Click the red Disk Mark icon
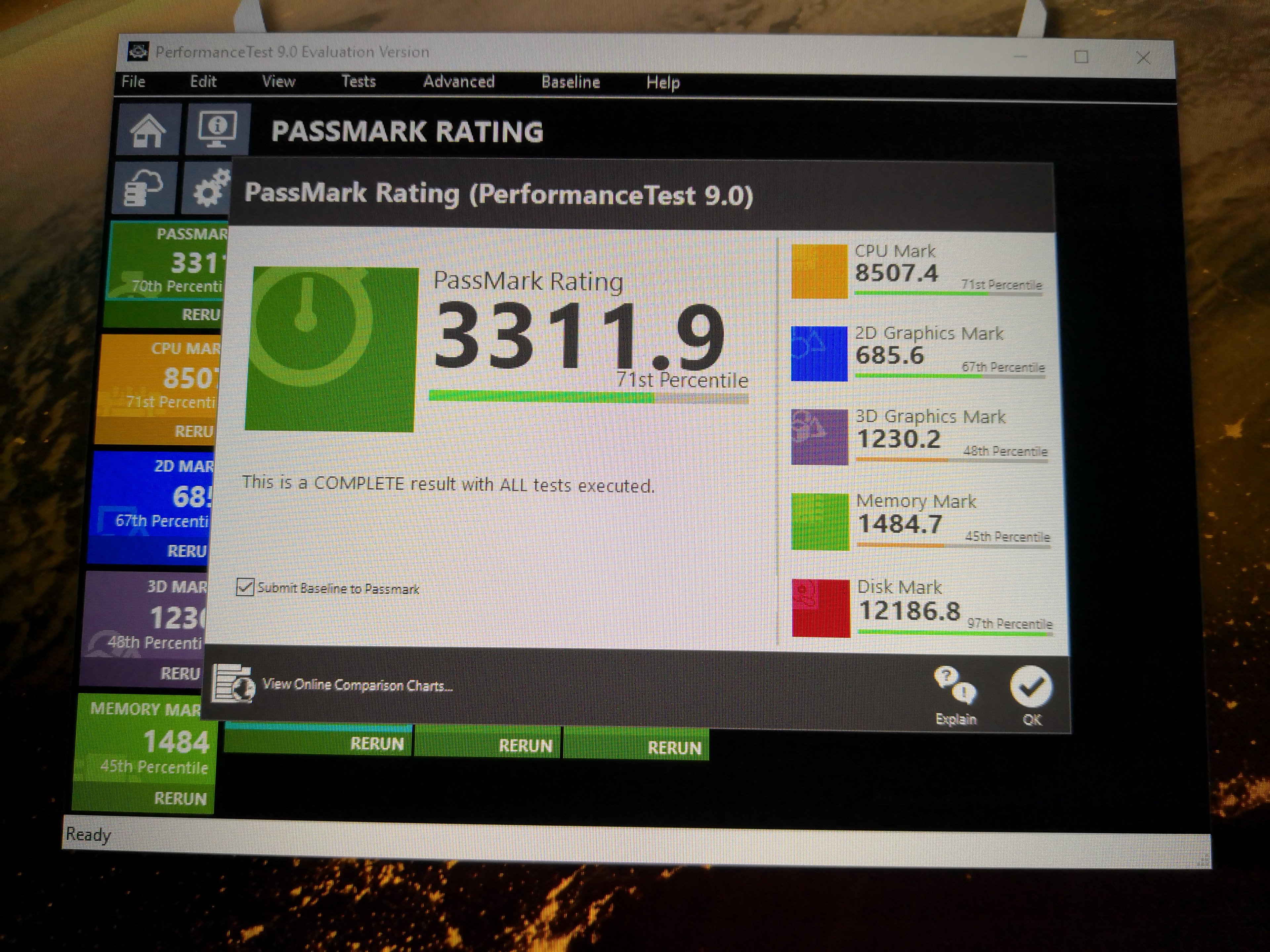 coord(821,608)
